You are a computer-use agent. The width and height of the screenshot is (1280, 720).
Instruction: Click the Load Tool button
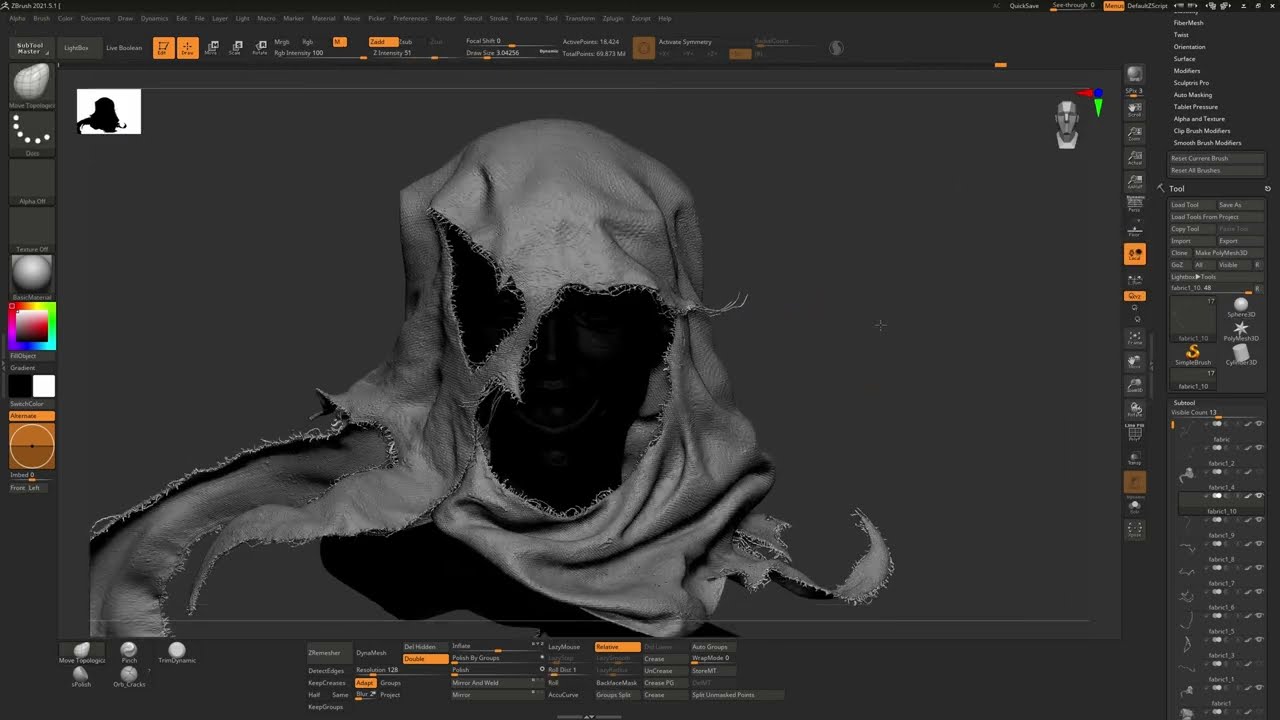(x=1192, y=205)
